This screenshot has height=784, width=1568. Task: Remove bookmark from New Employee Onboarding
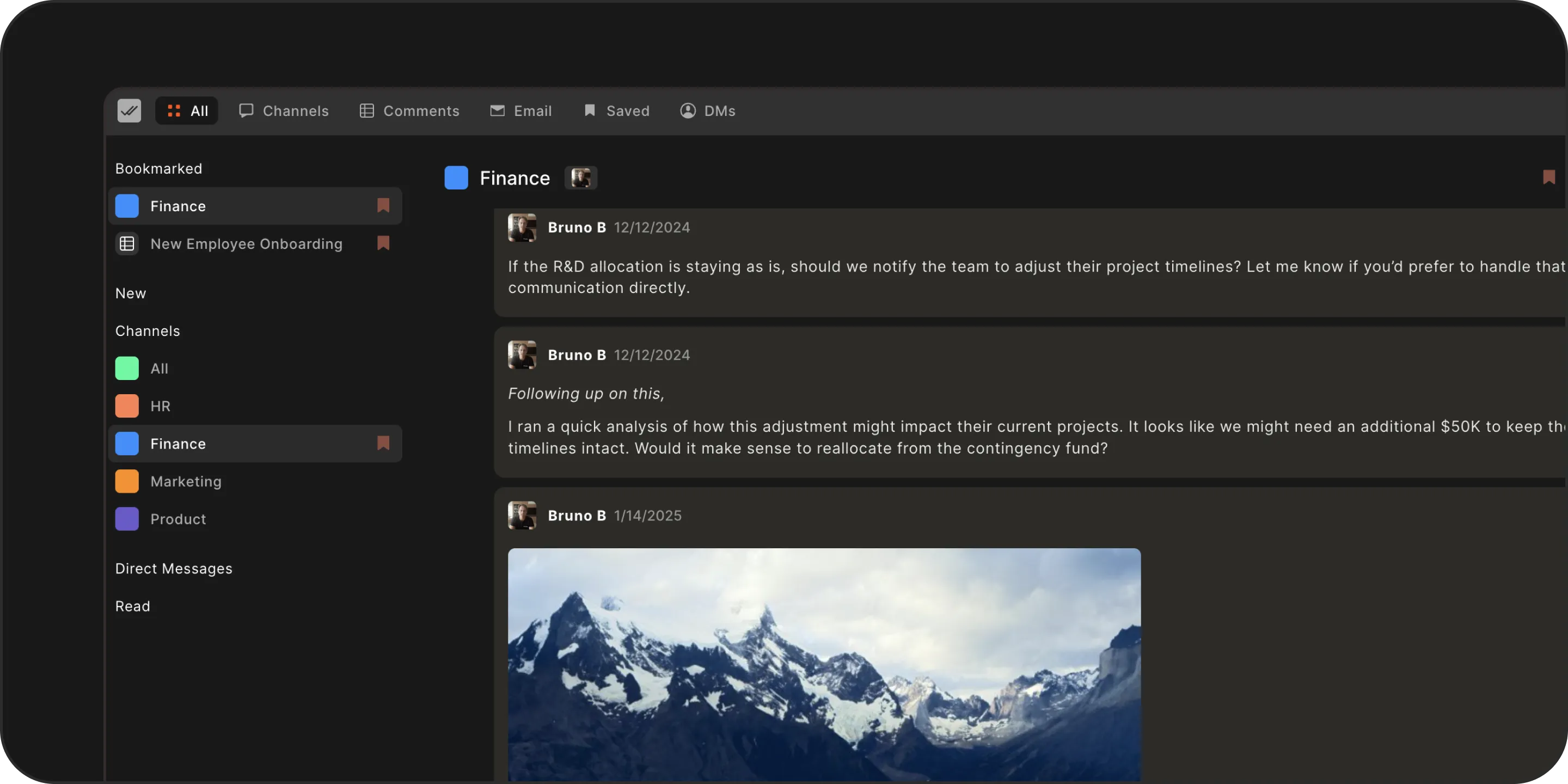[x=383, y=243]
